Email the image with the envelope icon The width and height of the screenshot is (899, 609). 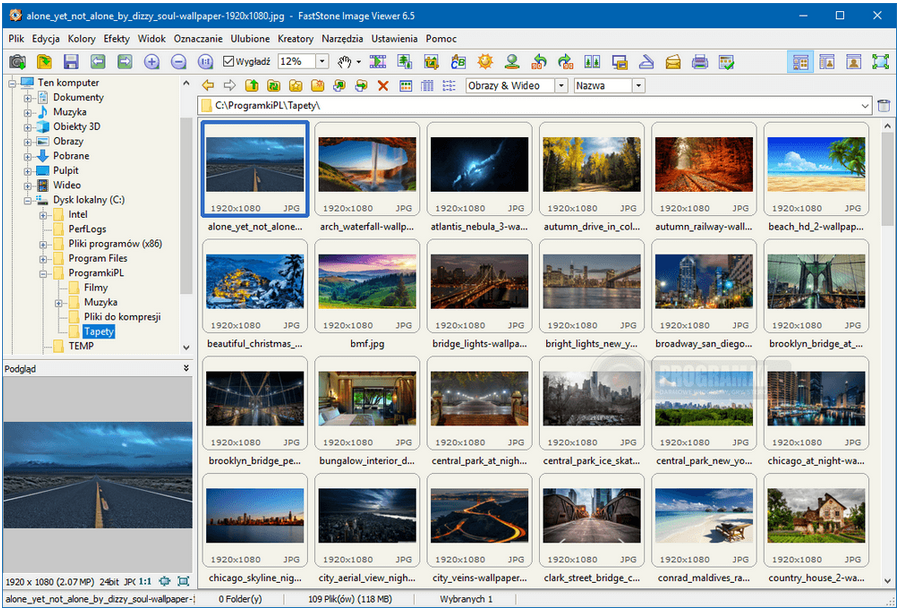click(x=673, y=61)
